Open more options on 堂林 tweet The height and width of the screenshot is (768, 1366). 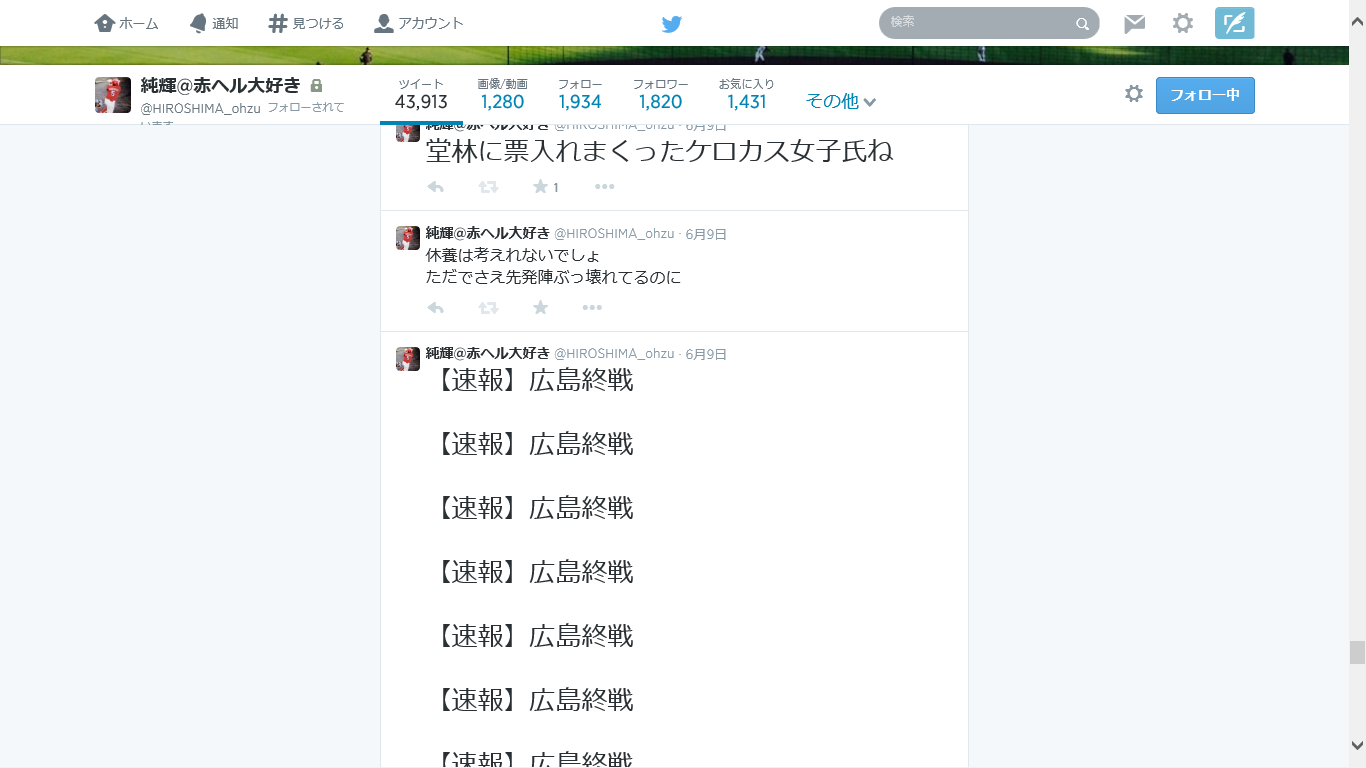[604, 187]
